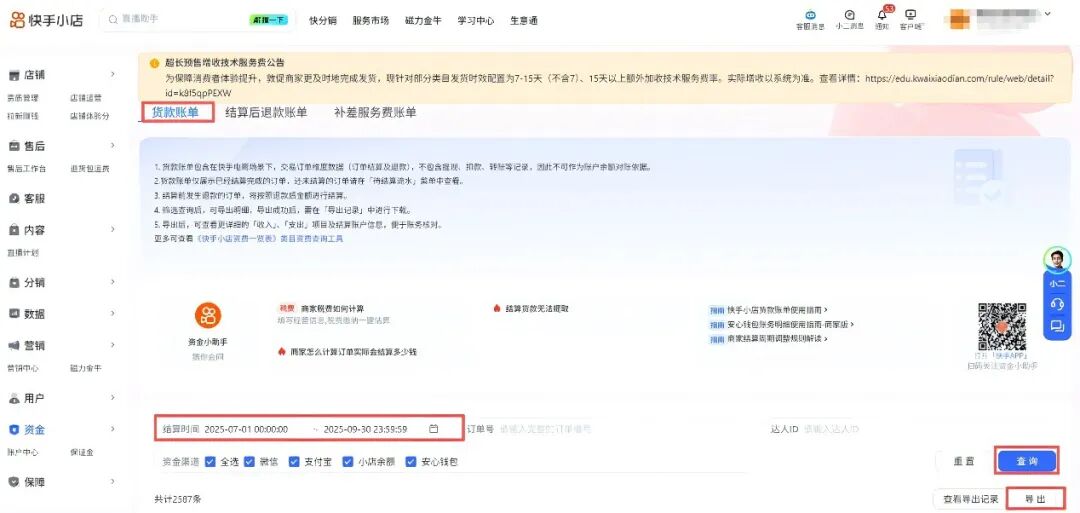The width and height of the screenshot is (1080, 513).
Task: Open 《快手小店资费一览表》 link
Action: [236, 238]
